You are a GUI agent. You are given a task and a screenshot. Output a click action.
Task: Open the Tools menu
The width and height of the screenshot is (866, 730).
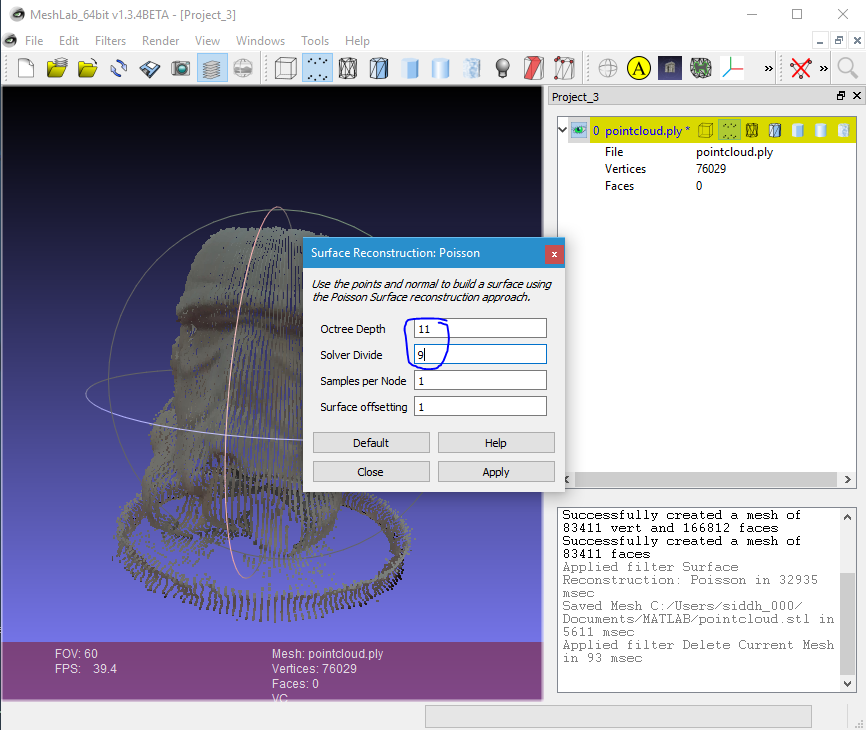point(315,41)
